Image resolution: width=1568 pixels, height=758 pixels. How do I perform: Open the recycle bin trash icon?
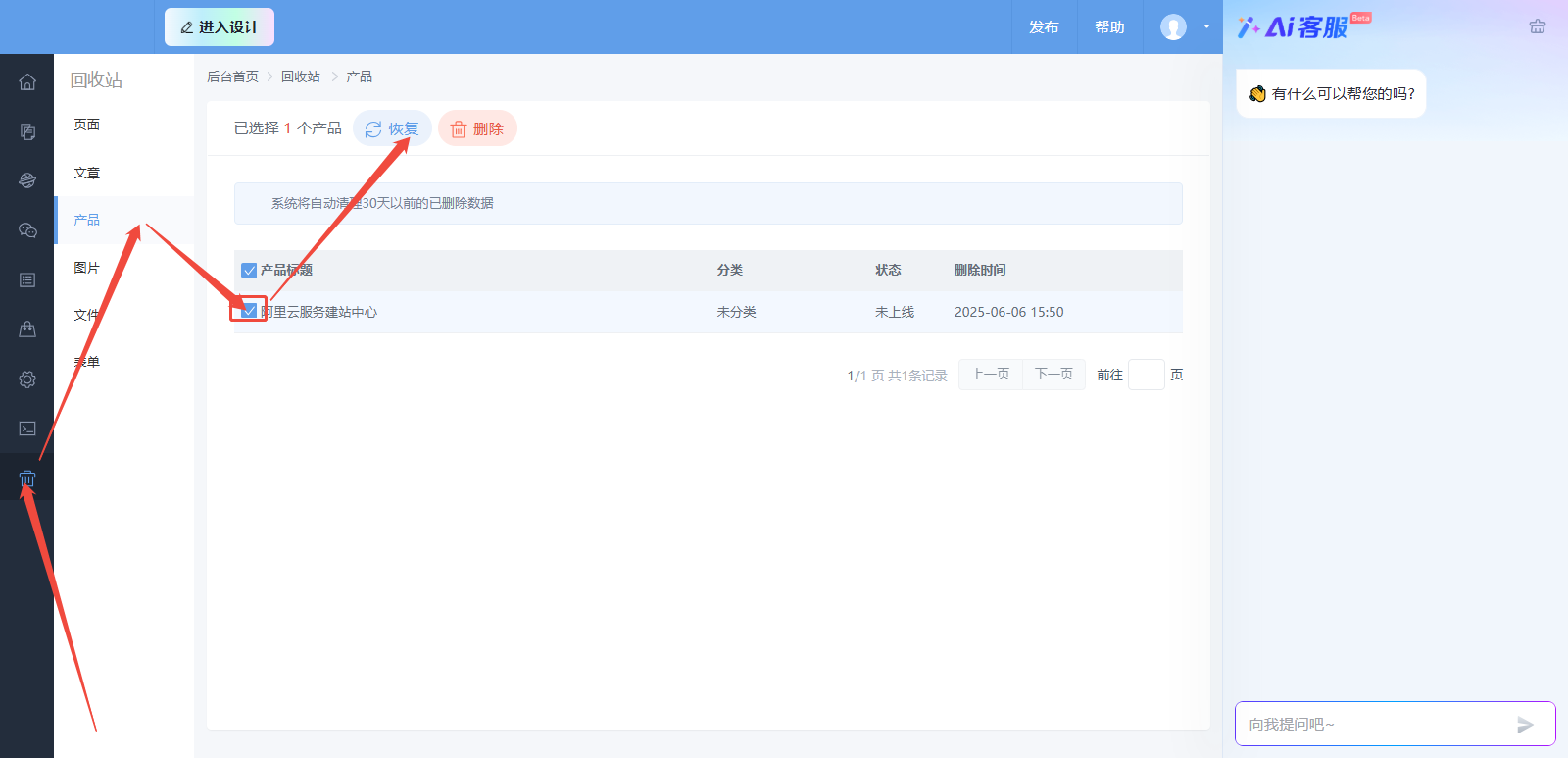pos(27,480)
